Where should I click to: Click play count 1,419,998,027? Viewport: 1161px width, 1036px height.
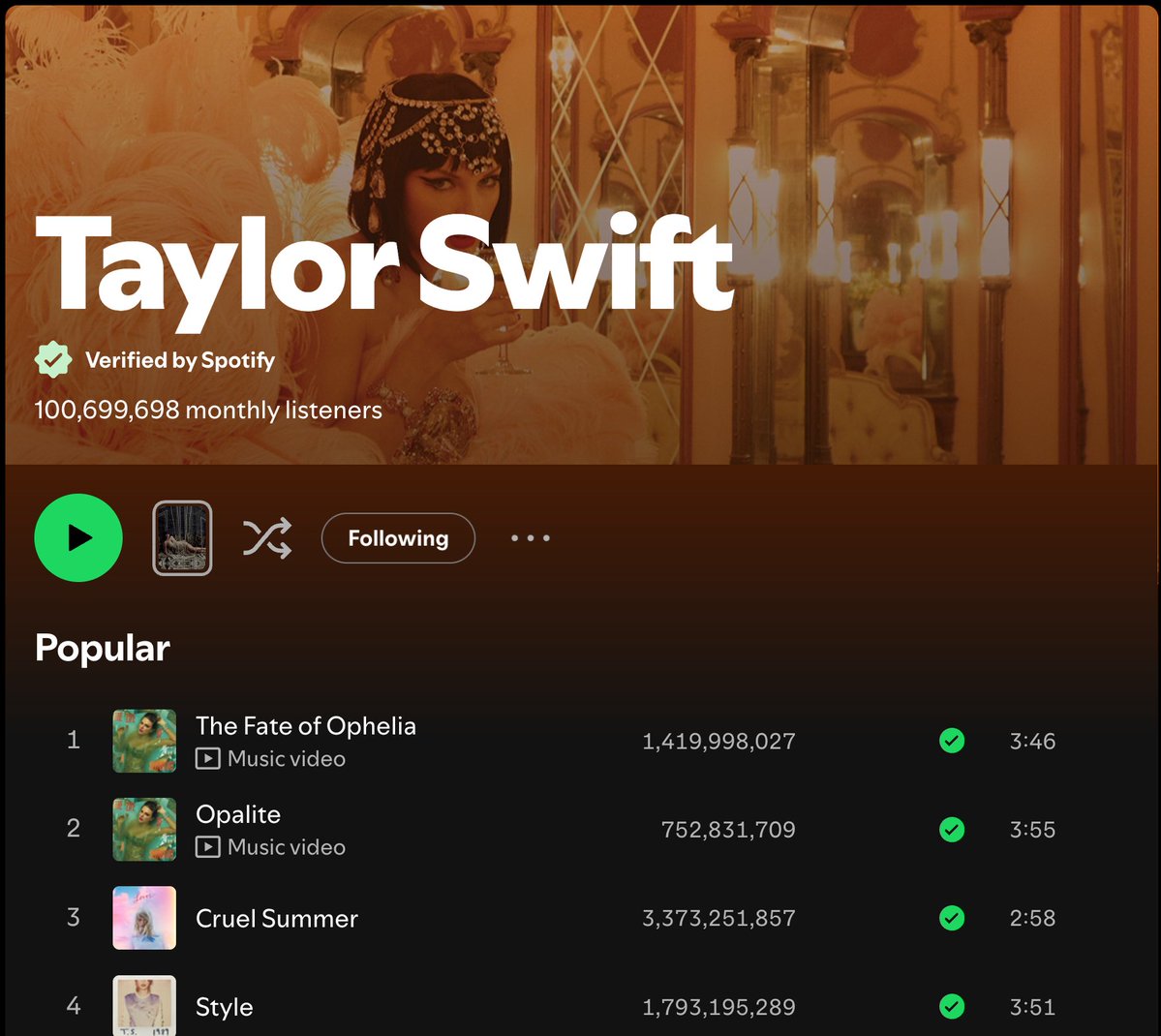[x=718, y=742]
